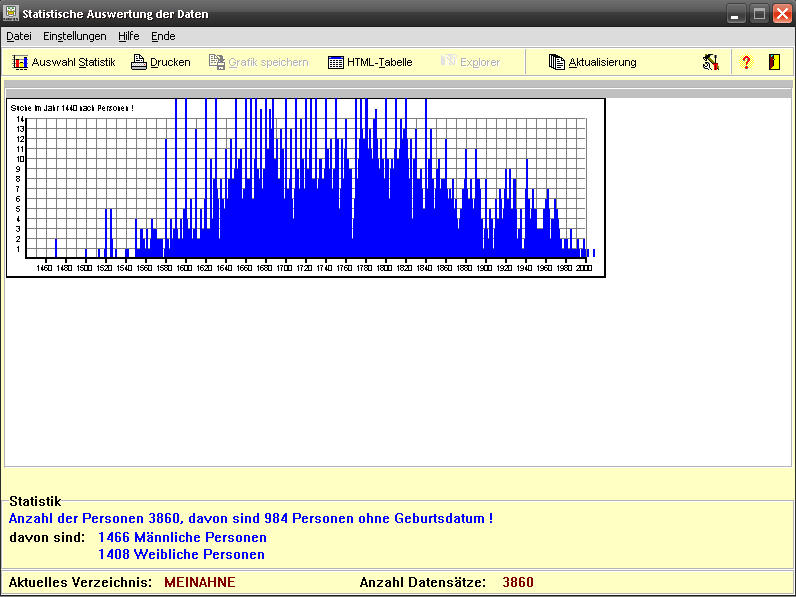
Task: Click the y-axis value 7
Action: pos(19,189)
